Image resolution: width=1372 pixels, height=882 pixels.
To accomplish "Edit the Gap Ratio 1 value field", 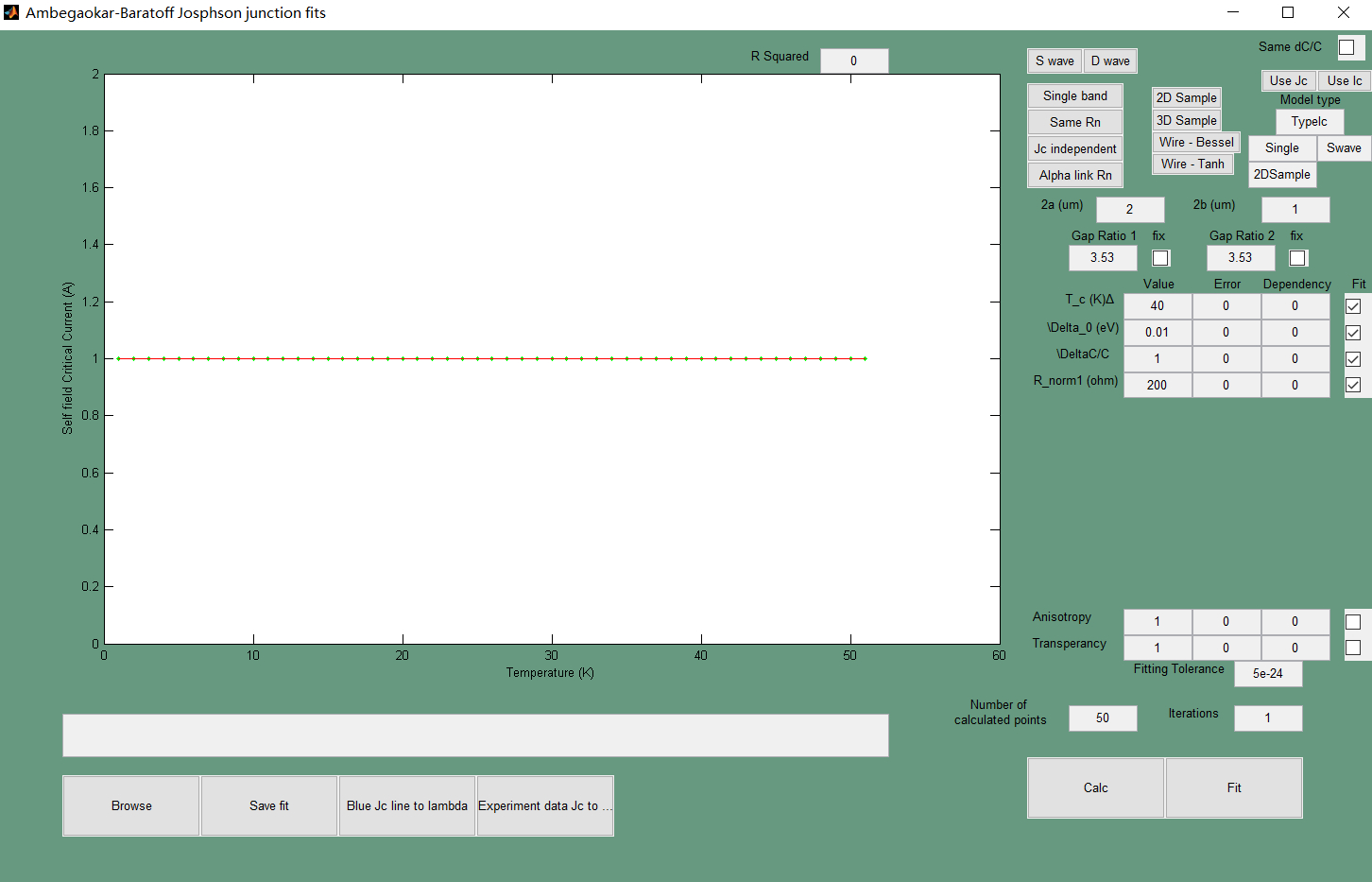I will pyautogui.click(x=1103, y=258).
